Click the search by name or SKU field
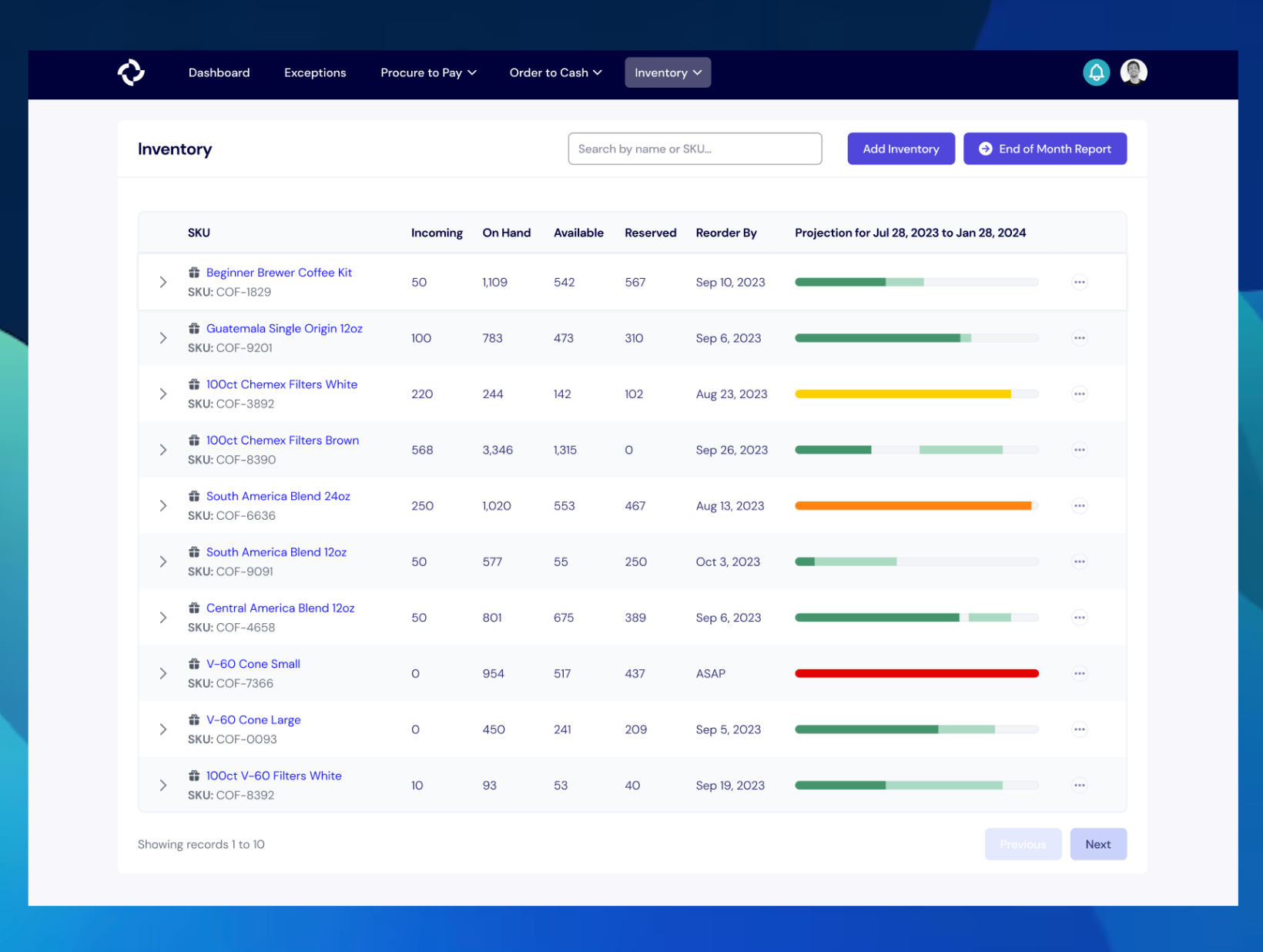The image size is (1263, 952). point(694,149)
